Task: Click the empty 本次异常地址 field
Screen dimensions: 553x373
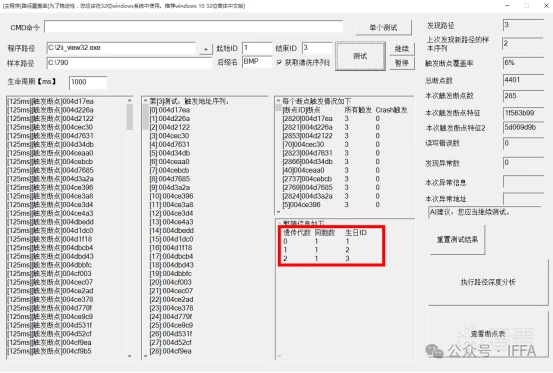Action: coord(523,198)
